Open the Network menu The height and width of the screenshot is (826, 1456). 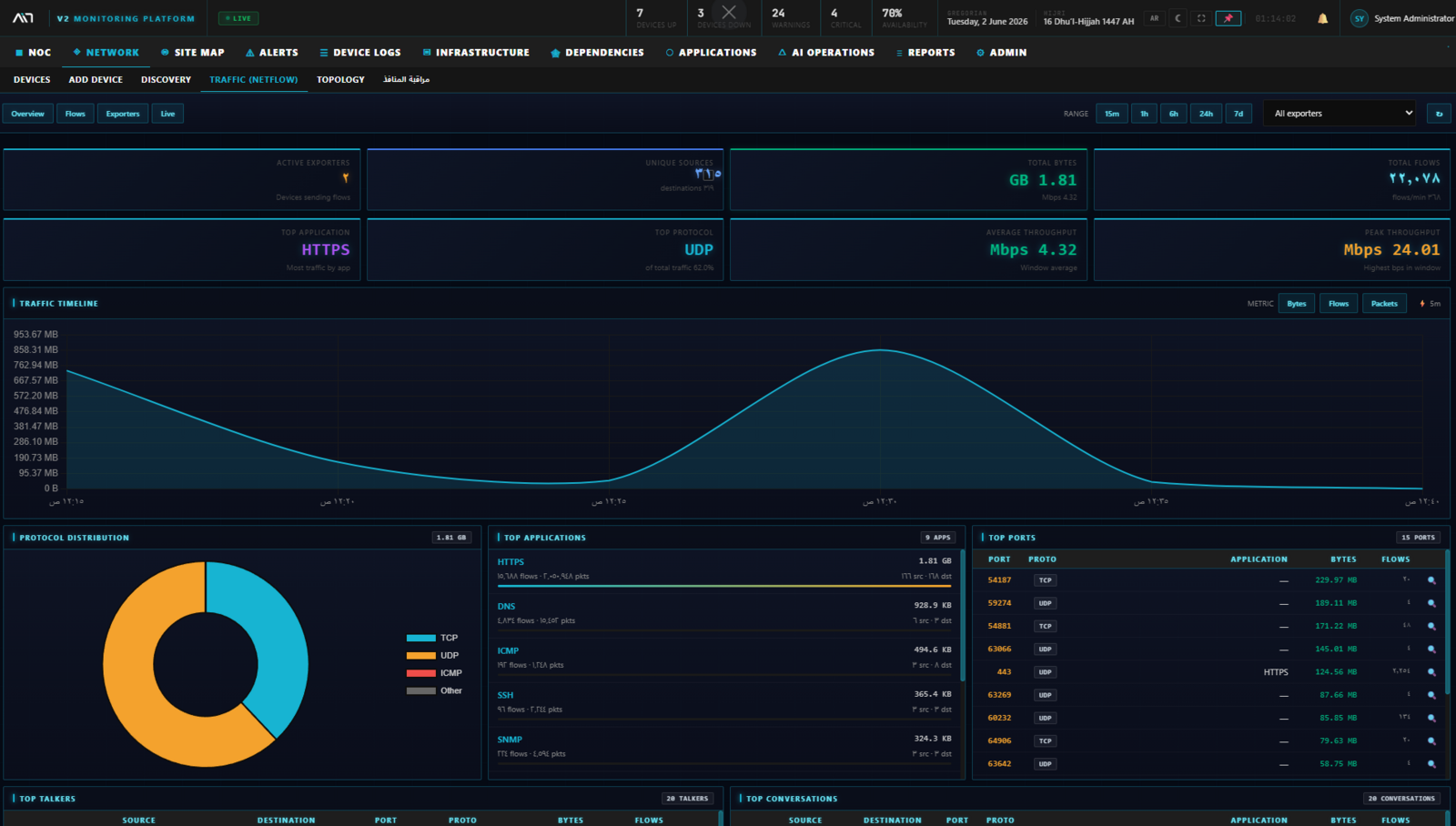pos(106,53)
